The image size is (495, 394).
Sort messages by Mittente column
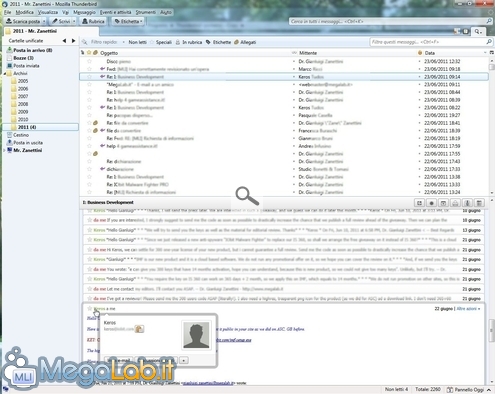pos(357,53)
